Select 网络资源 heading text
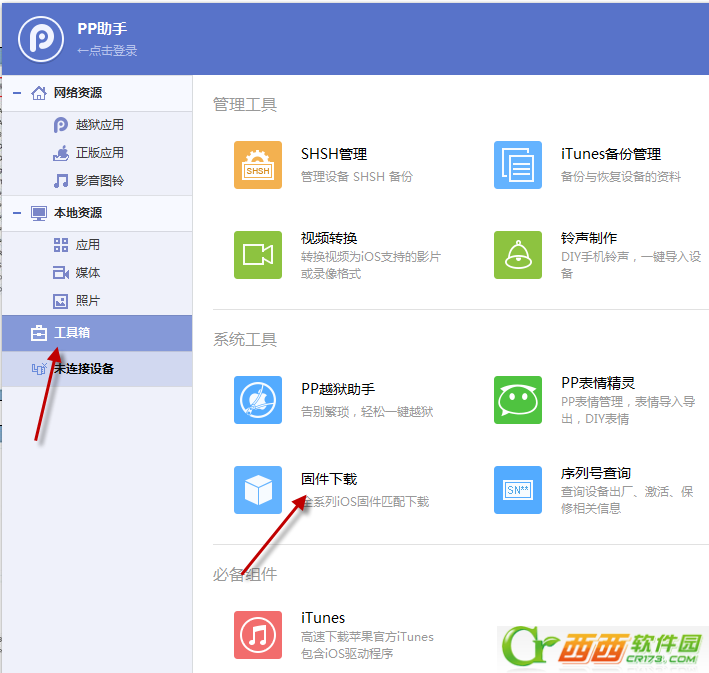The width and height of the screenshot is (709, 673). 78,93
